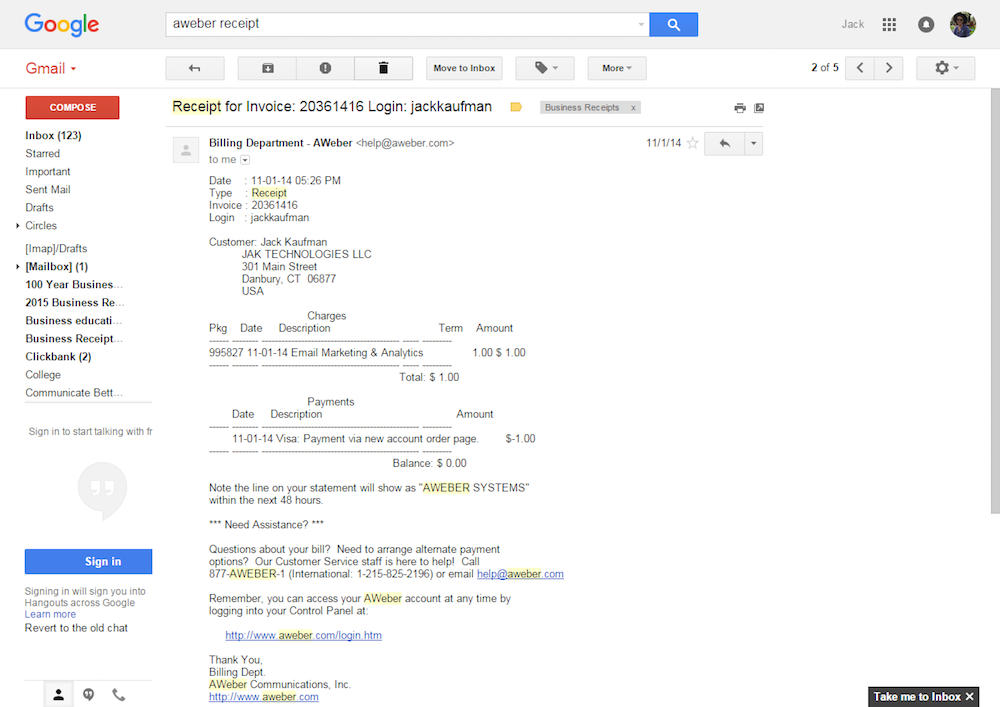The image size is (1000, 707).
Task: Remove the Business Receipts label with the x
Action: coord(632,107)
